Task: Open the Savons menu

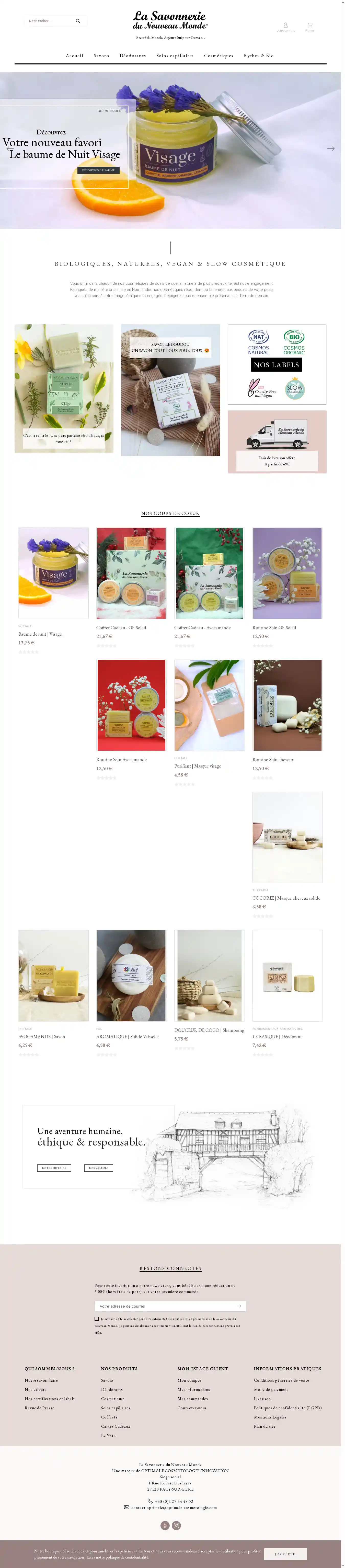Action: [x=102, y=55]
